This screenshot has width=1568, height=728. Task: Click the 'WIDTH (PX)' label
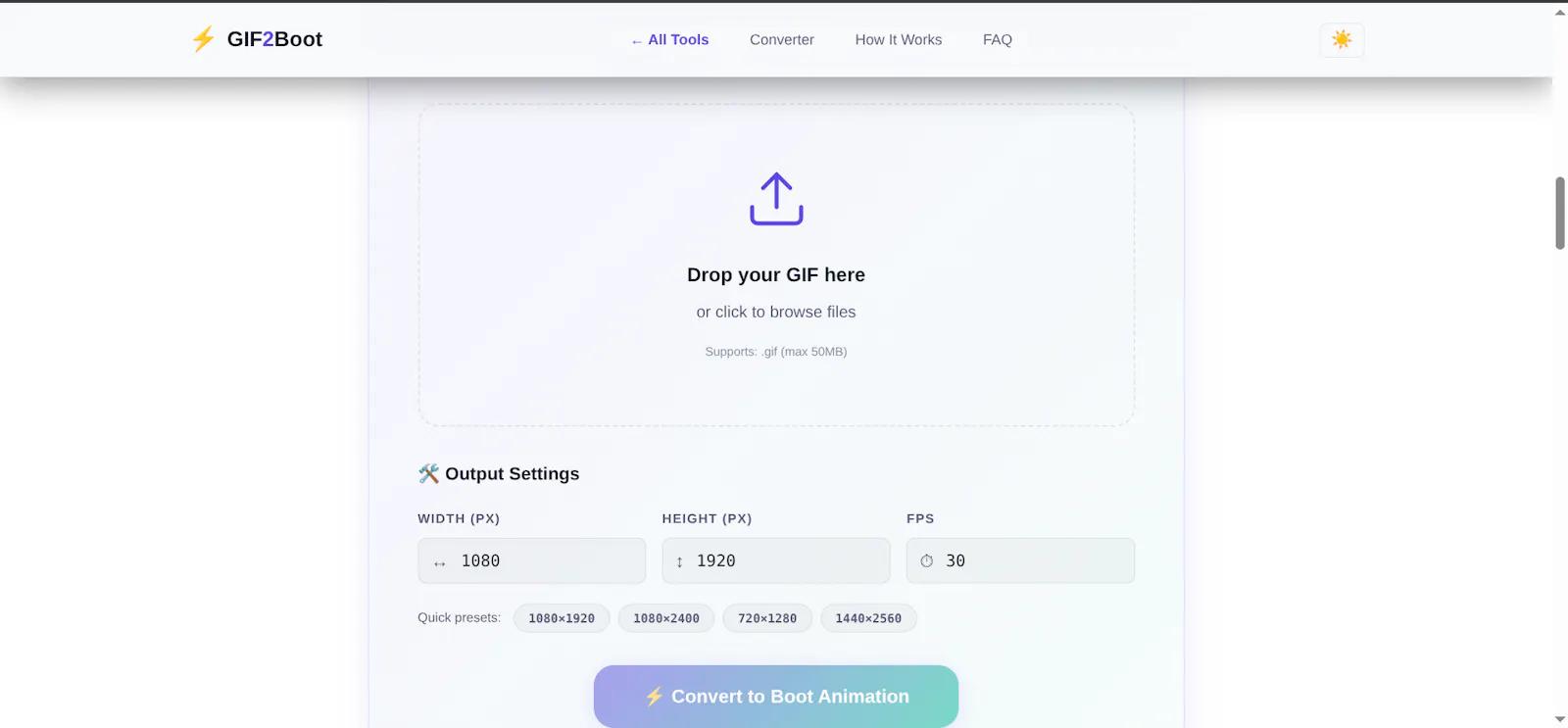point(459,518)
